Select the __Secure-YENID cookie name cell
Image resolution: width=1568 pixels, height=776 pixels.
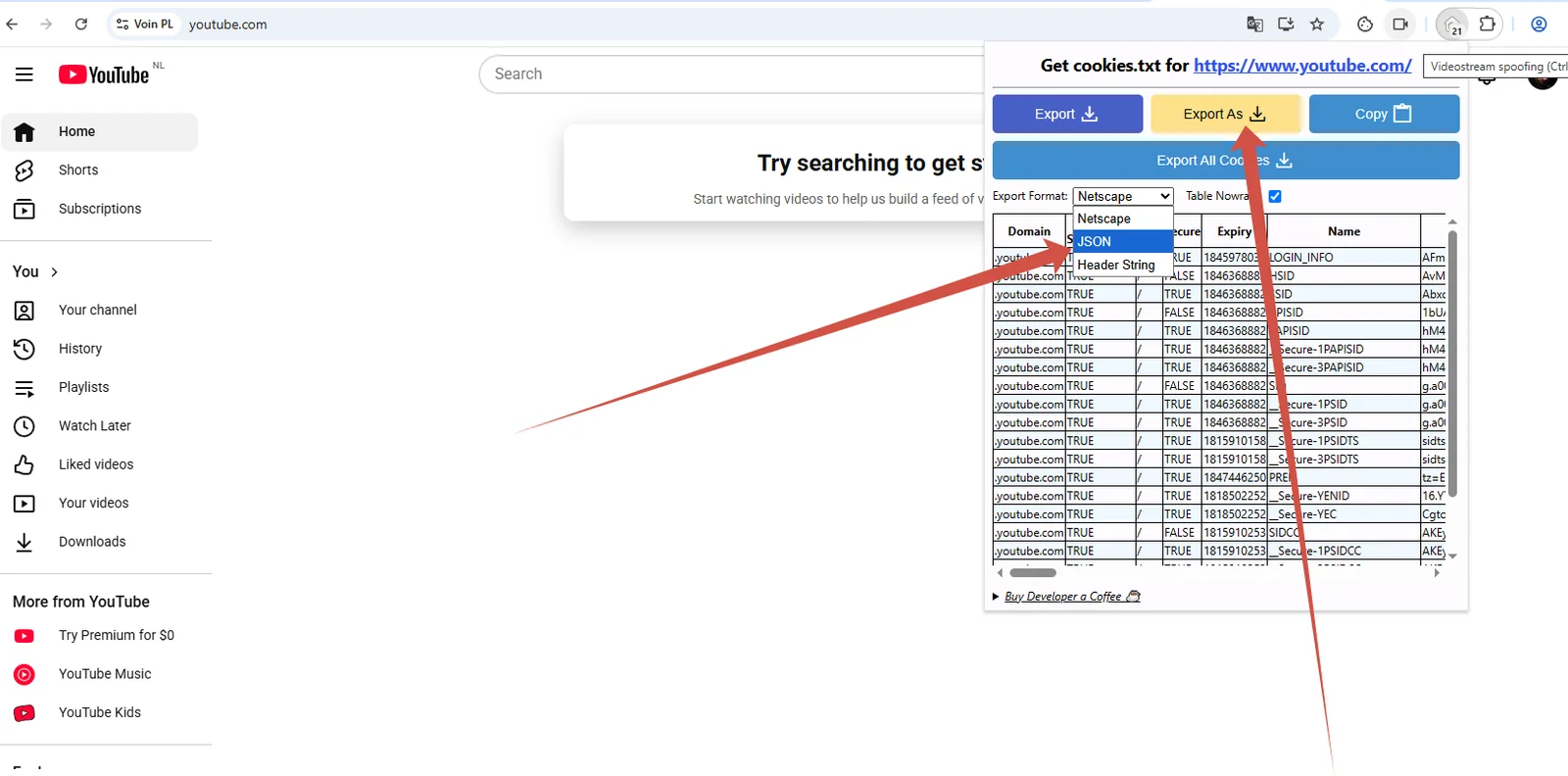tap(1344, 496)
